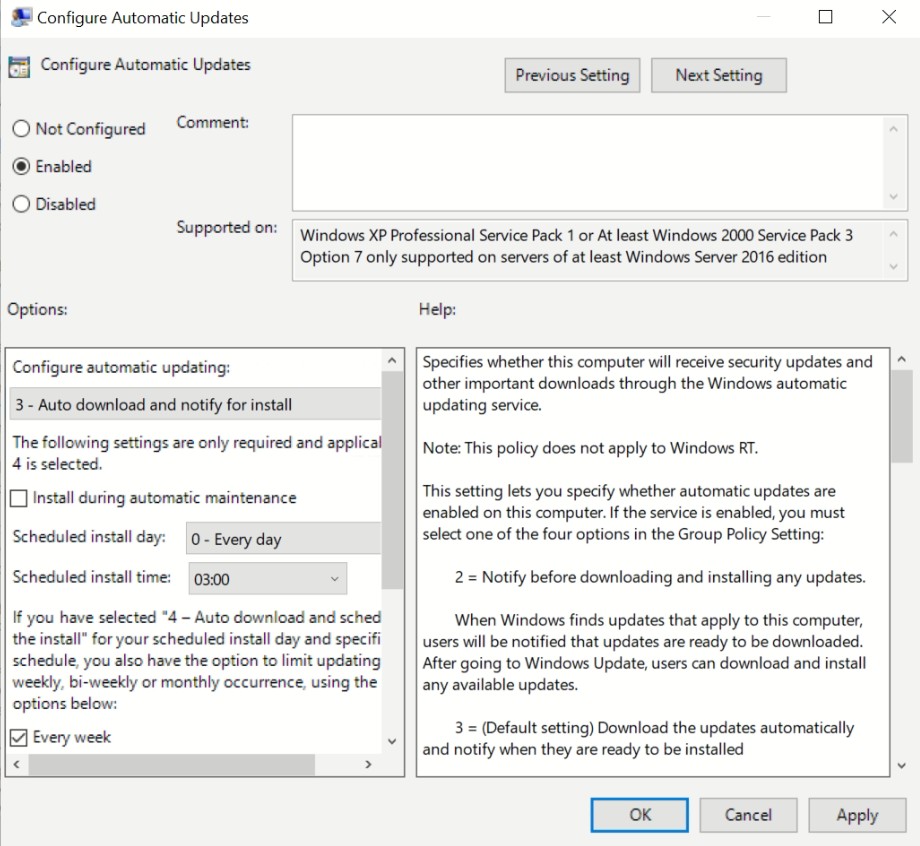This screenshot has width=920, height=846.
Task: Click the 'Supported on' Windows XP text
Action: 576,235
